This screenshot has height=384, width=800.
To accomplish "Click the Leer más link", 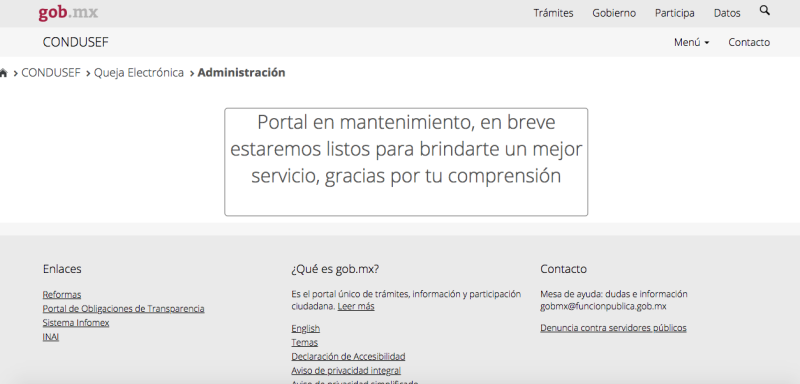I will click(356, 306).
